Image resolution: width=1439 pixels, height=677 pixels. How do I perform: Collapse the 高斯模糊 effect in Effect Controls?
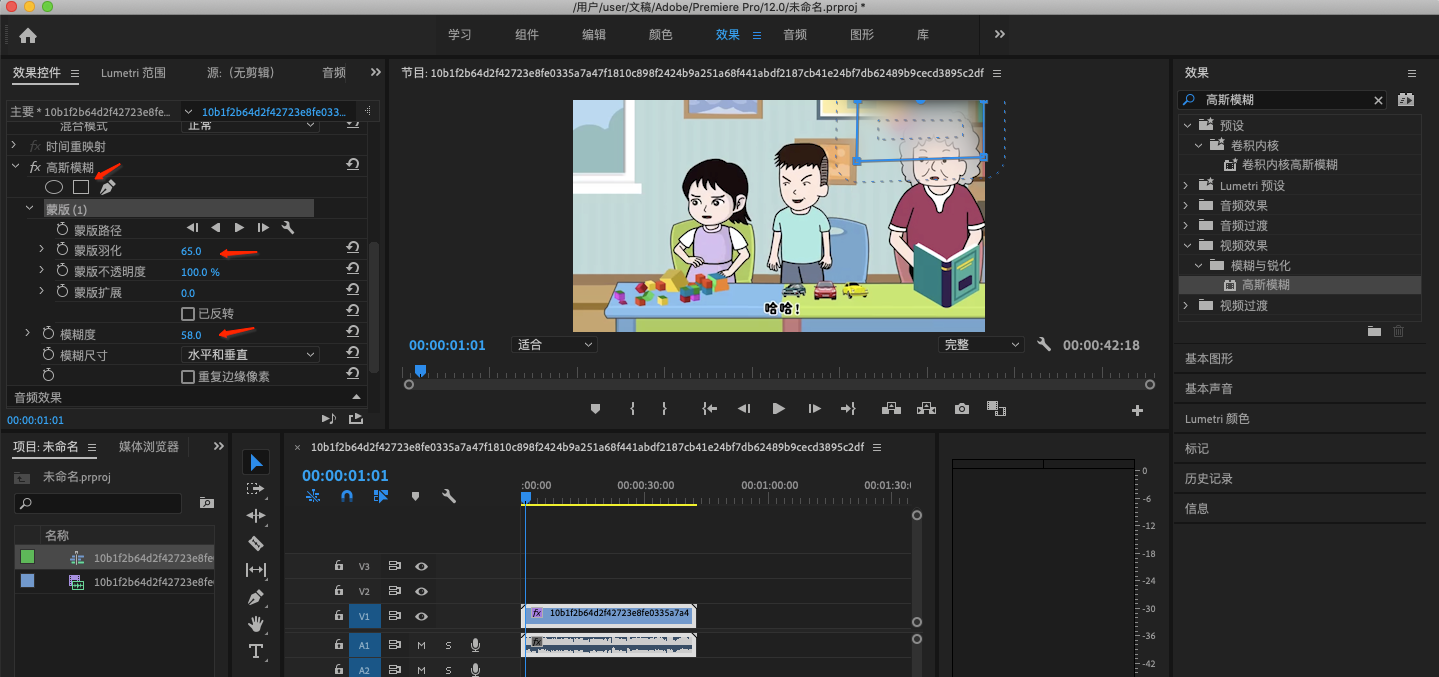[16, 167]
